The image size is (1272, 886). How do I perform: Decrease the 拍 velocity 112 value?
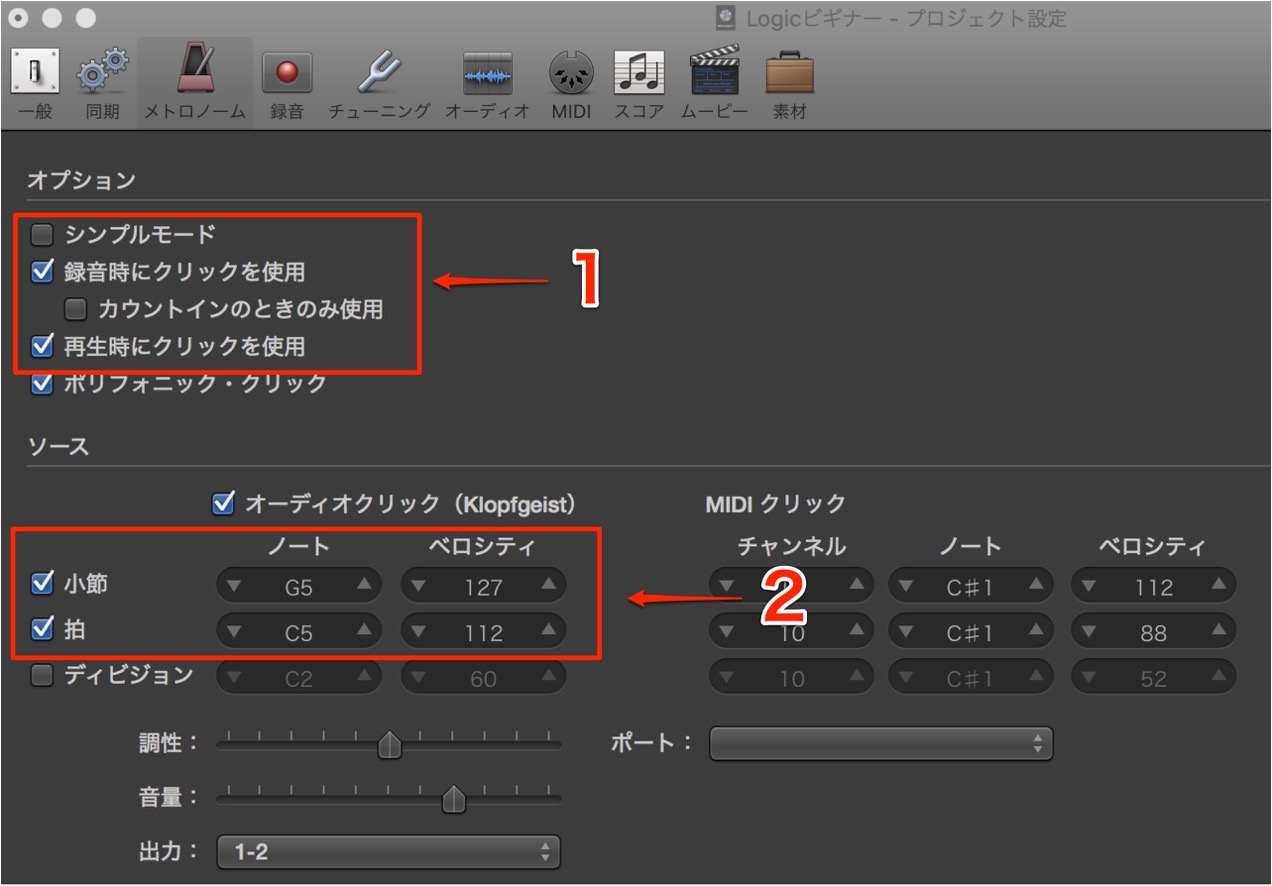click(418, 631)
